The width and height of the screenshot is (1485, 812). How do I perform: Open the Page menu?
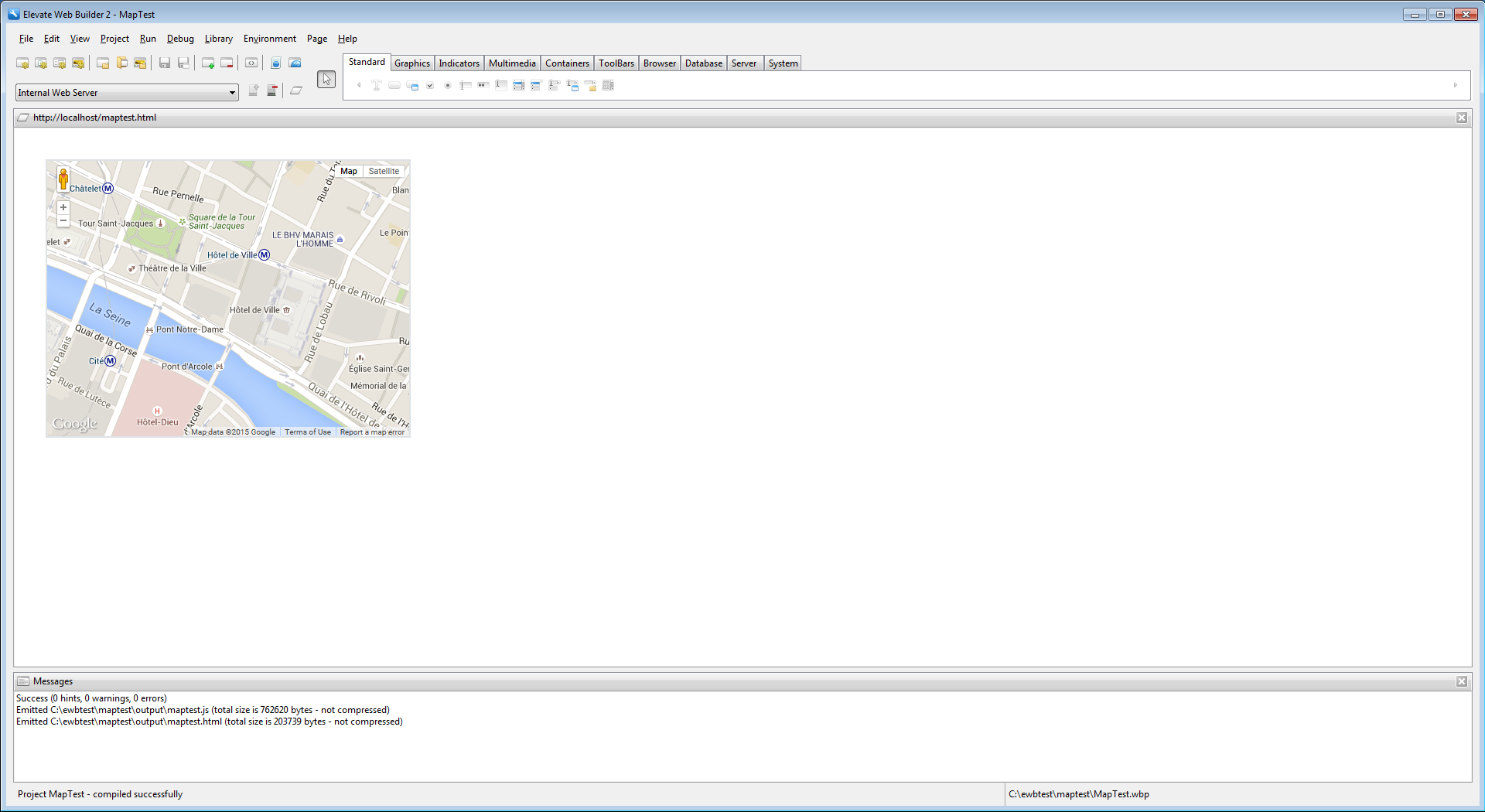point(317,39)
